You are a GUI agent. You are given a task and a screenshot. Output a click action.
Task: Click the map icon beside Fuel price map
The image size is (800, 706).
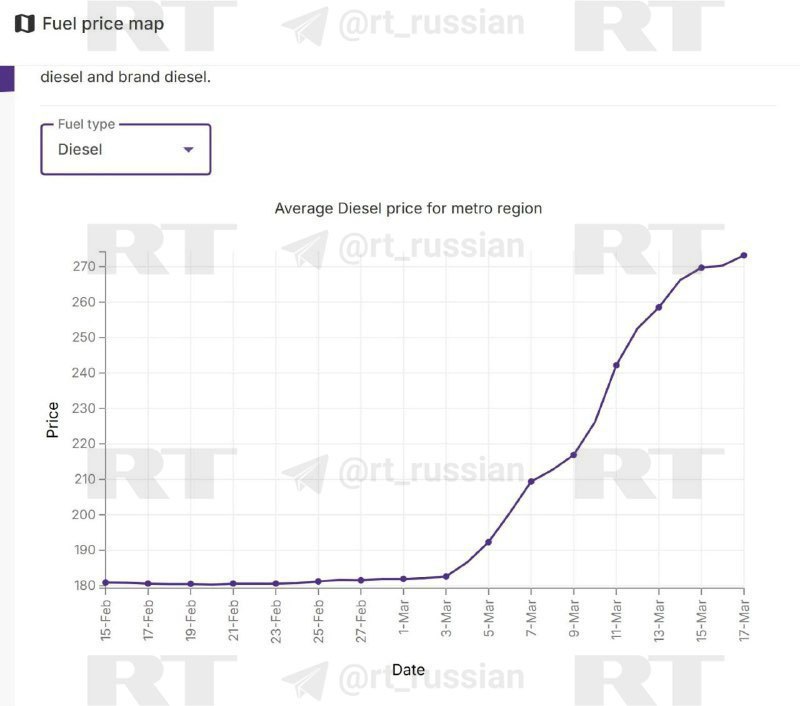pyautogui.click(x=25, y=24)
